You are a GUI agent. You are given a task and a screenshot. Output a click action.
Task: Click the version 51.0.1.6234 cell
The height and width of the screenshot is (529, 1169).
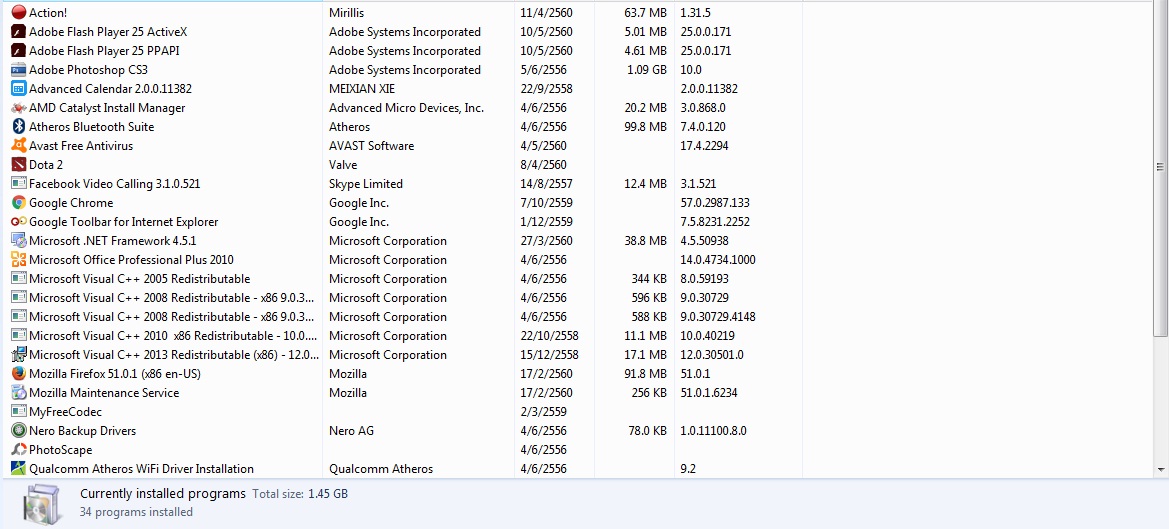pos(708,393)
